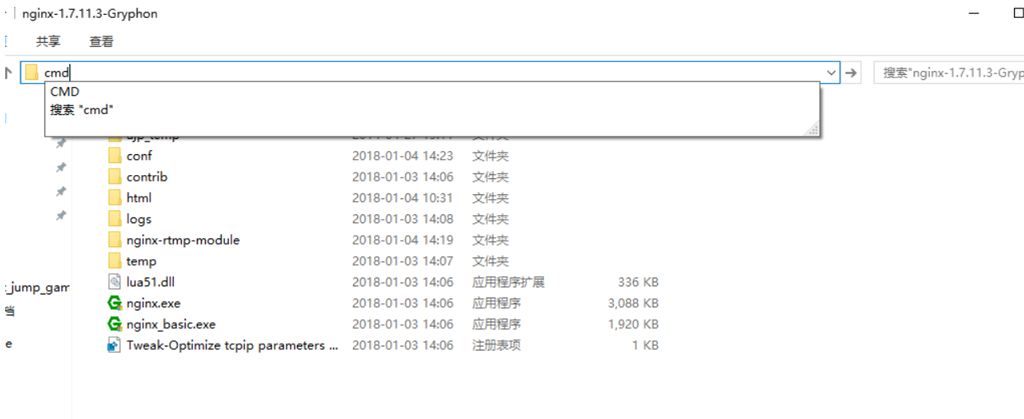Screen dimensions: 1024x419
Task: Click the nginx_basic.exe application icon
Action: (115, 324)
